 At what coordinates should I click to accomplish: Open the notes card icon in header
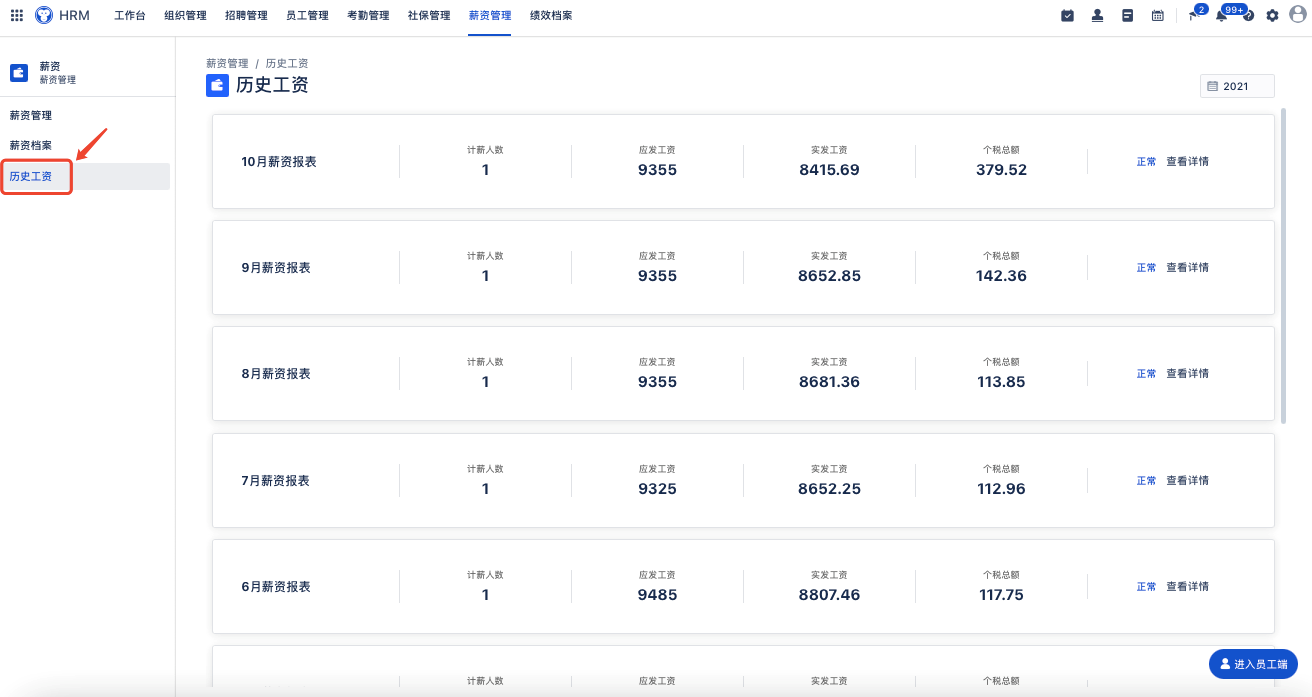click(1127, 15)
